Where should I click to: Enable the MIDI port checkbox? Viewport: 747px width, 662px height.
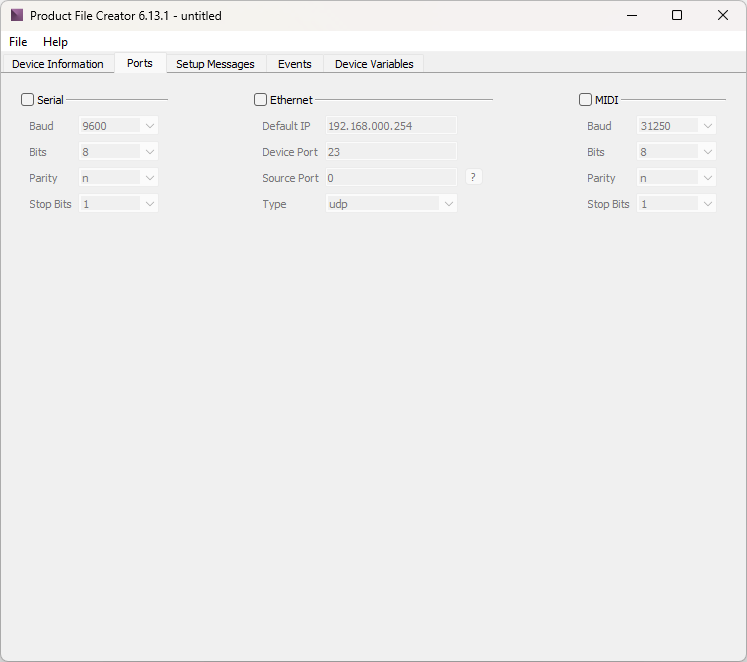click(x=586, y=100)
